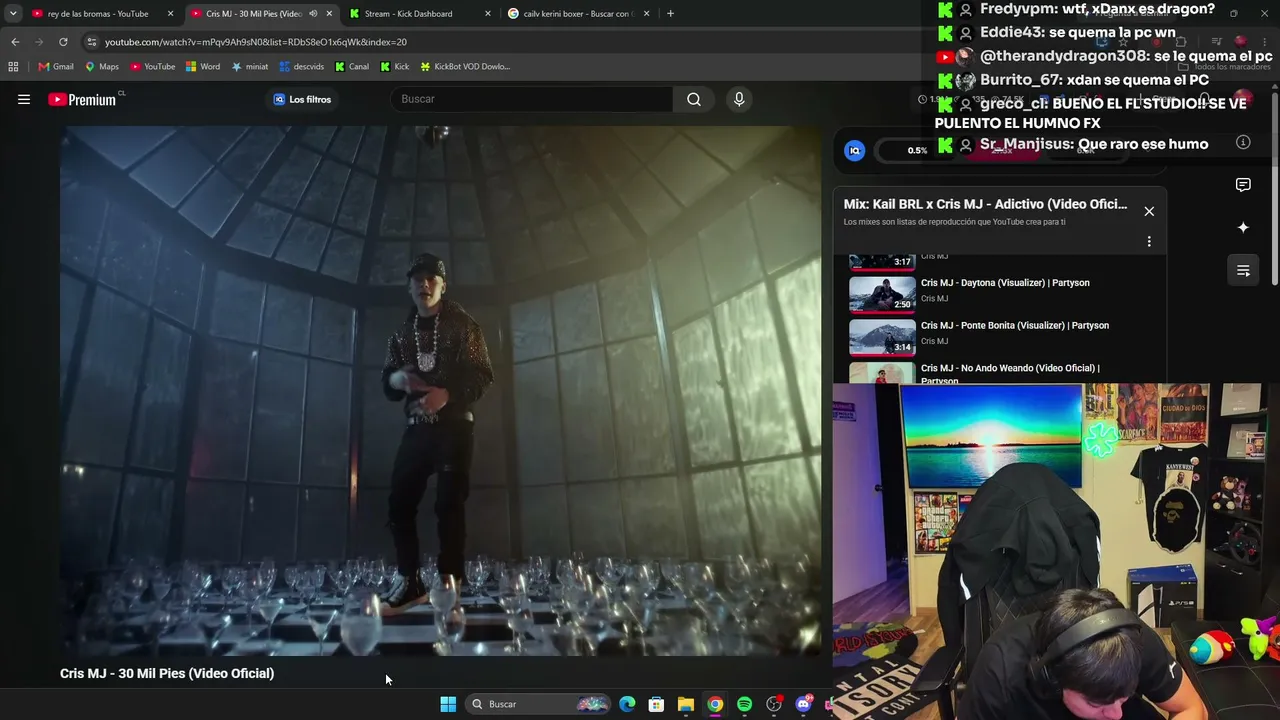Open the Maps bookmark
The image size is (1280, 720).
pyautogui.click(x=102, y=67)
